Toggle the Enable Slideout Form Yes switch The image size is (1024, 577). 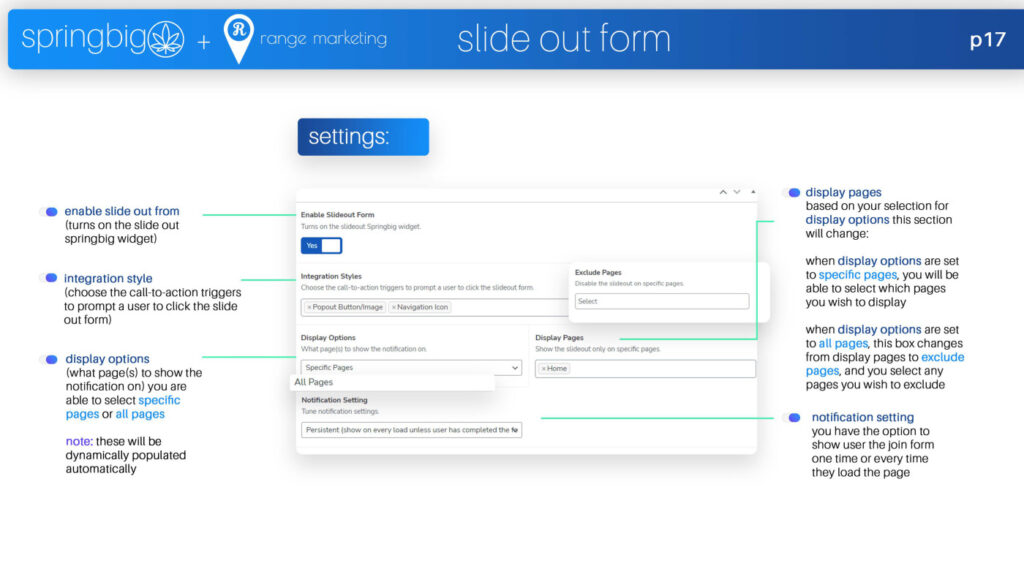[321, 246]
